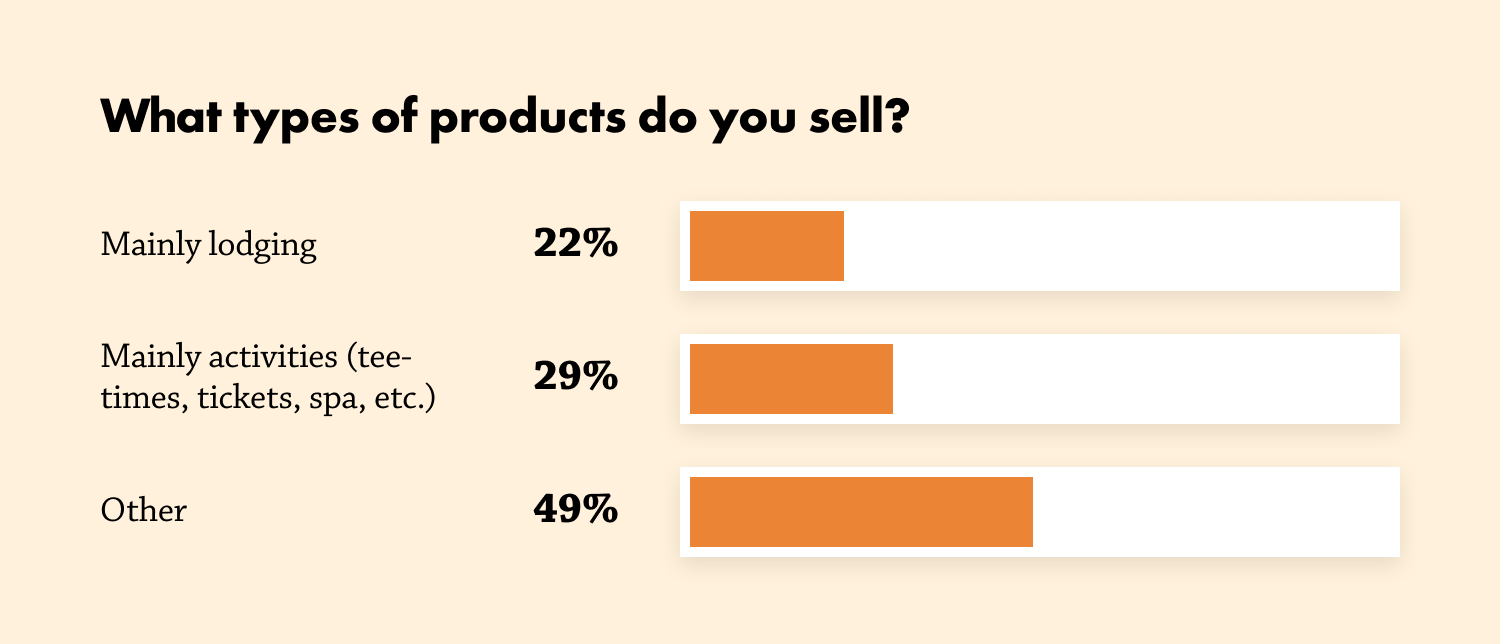Click the "What types of products" heading
Image resolution: width=1500 pixels, height=644 pixels.
point(503,118)
